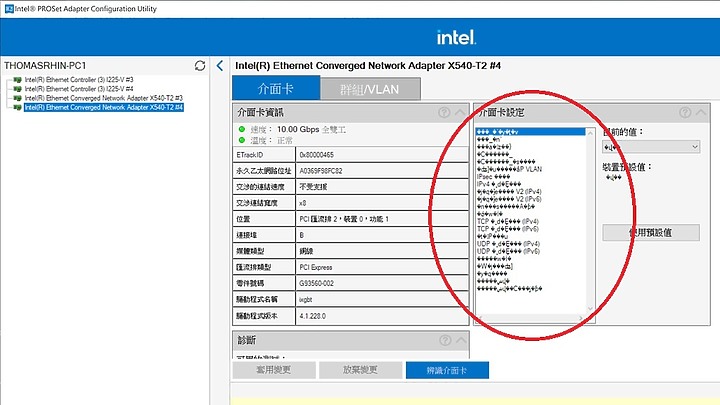The width and height of the screenshot is (720, 405).
Task: Click the bus type value 'PCI Express'
Action: 315,267
